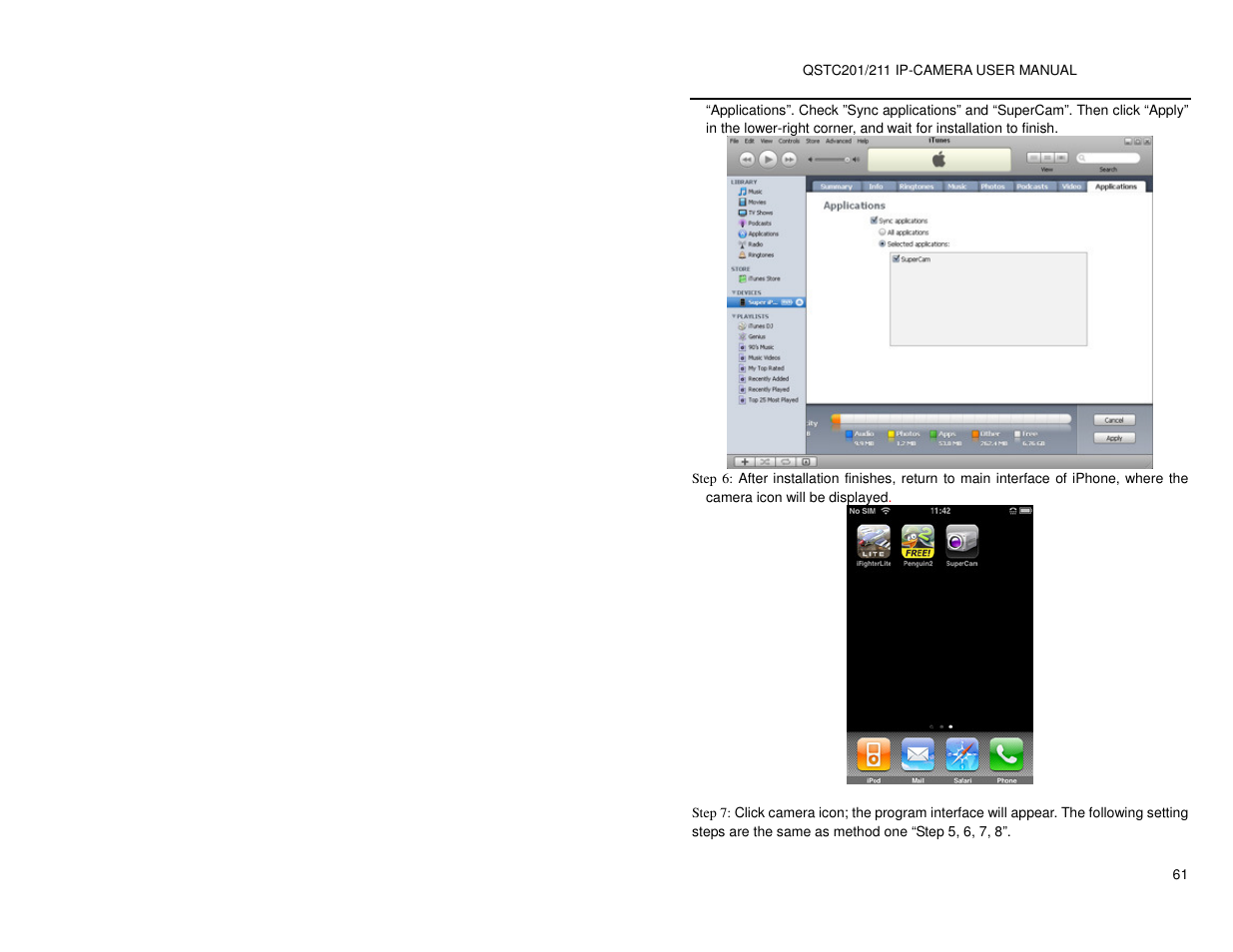Open the Music Videos playlist
Screen dimensions: 1233x952
point(760,358)
